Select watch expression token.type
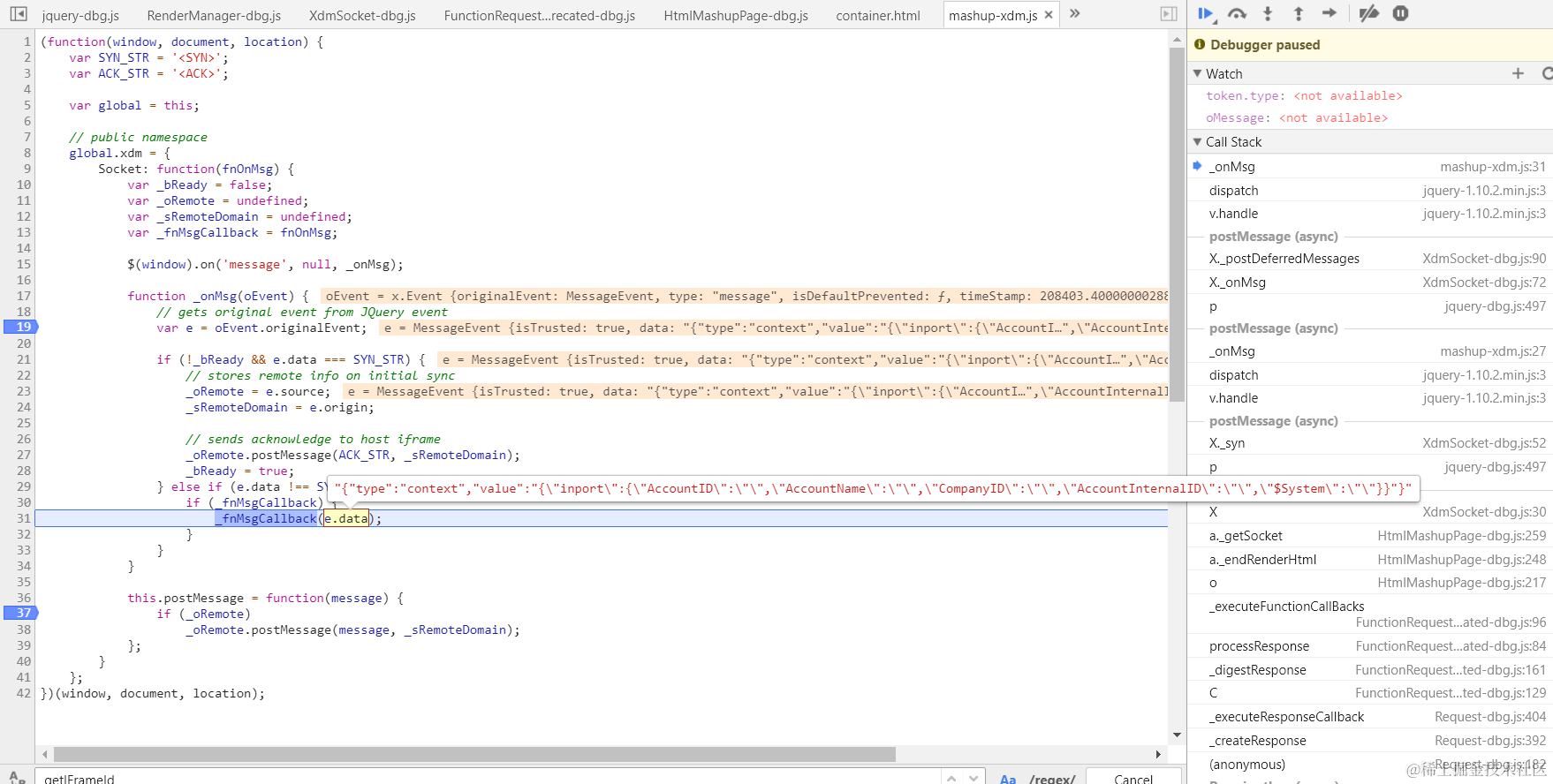 (x=1304, y=95)
